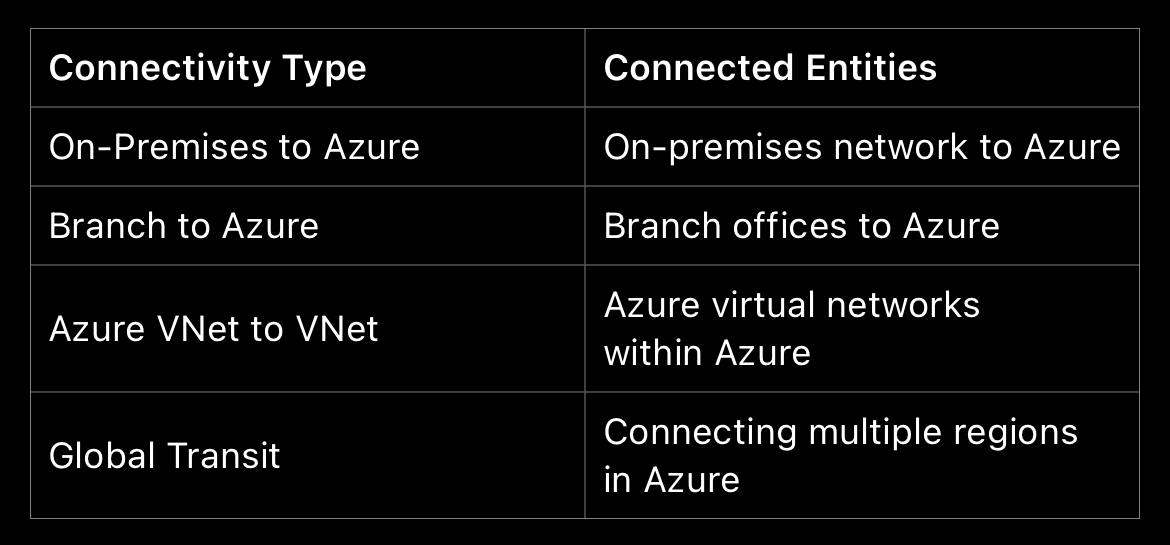Click the word Connecting in the last row
The height and width of the screenshot is (545, 1170).
699,433
